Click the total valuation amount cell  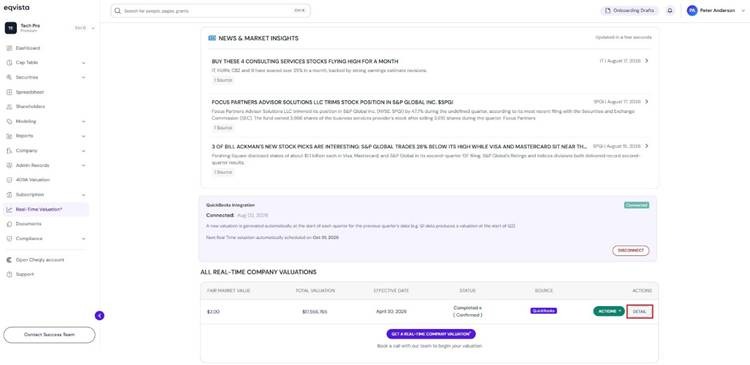[315, 312]
